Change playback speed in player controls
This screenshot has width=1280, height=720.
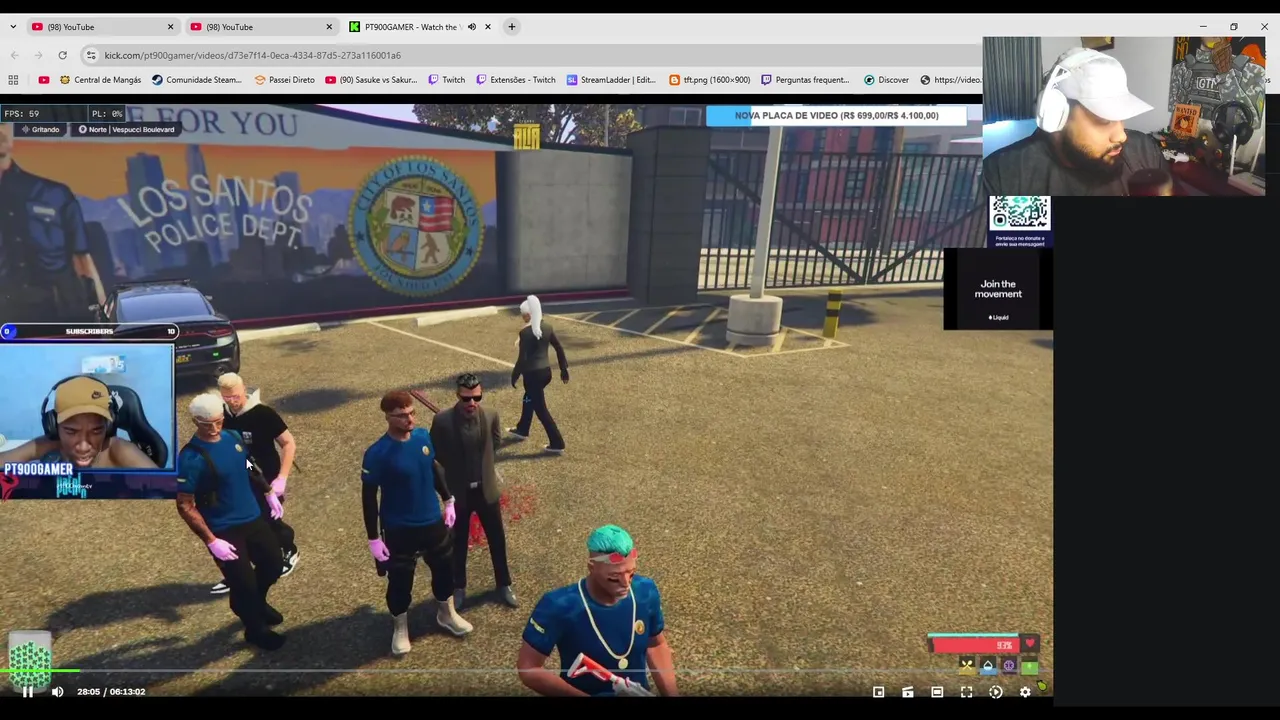coord(996,692)
